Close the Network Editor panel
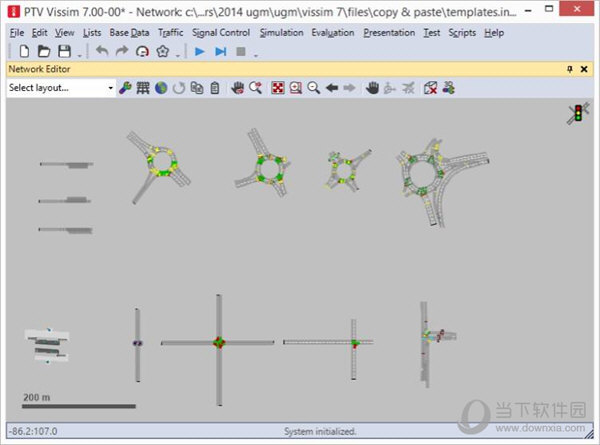This screenshot has height=445, width=600. pos(584,69)
